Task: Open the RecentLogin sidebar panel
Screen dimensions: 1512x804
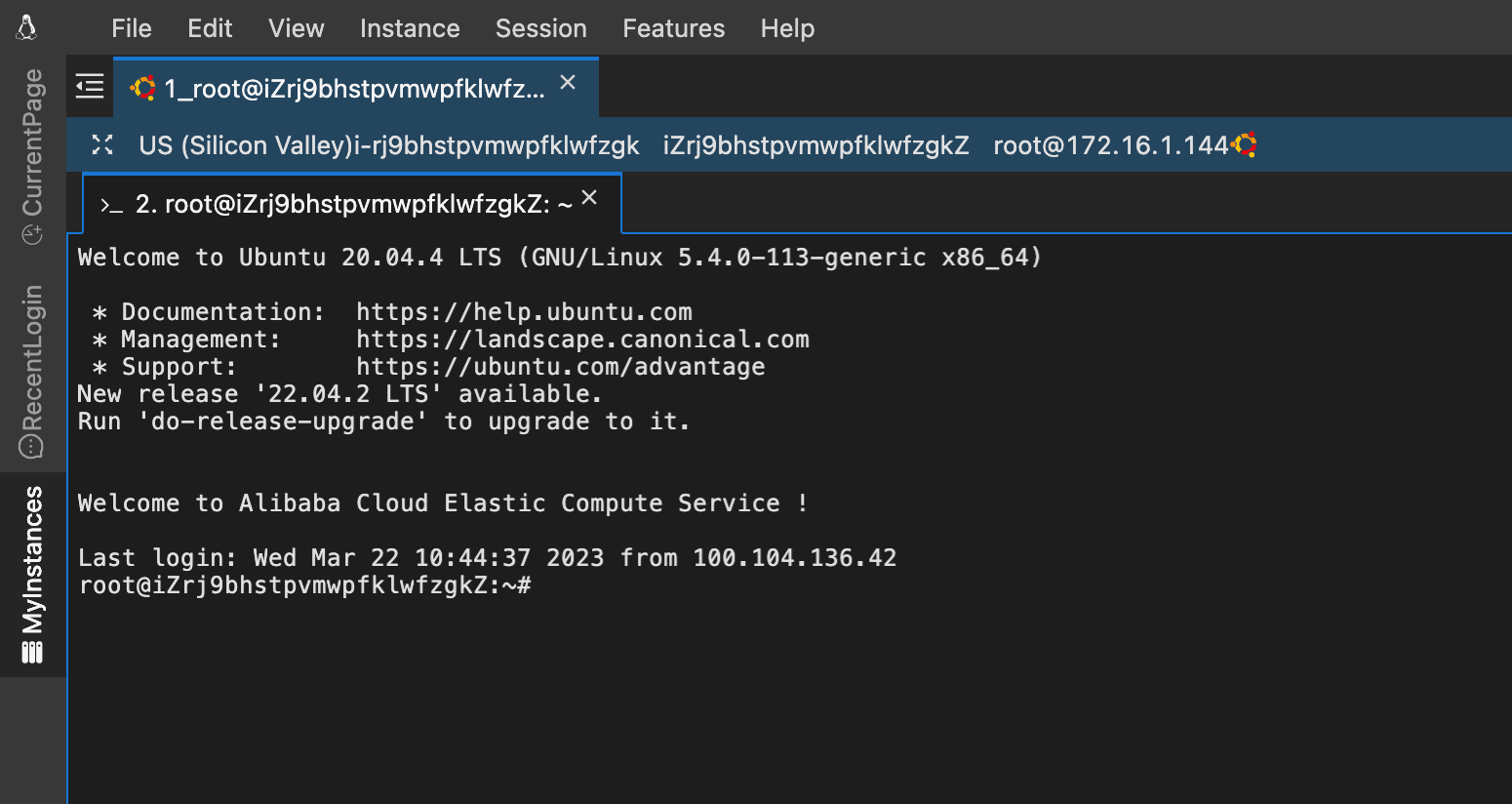Action: pos(32,372)
